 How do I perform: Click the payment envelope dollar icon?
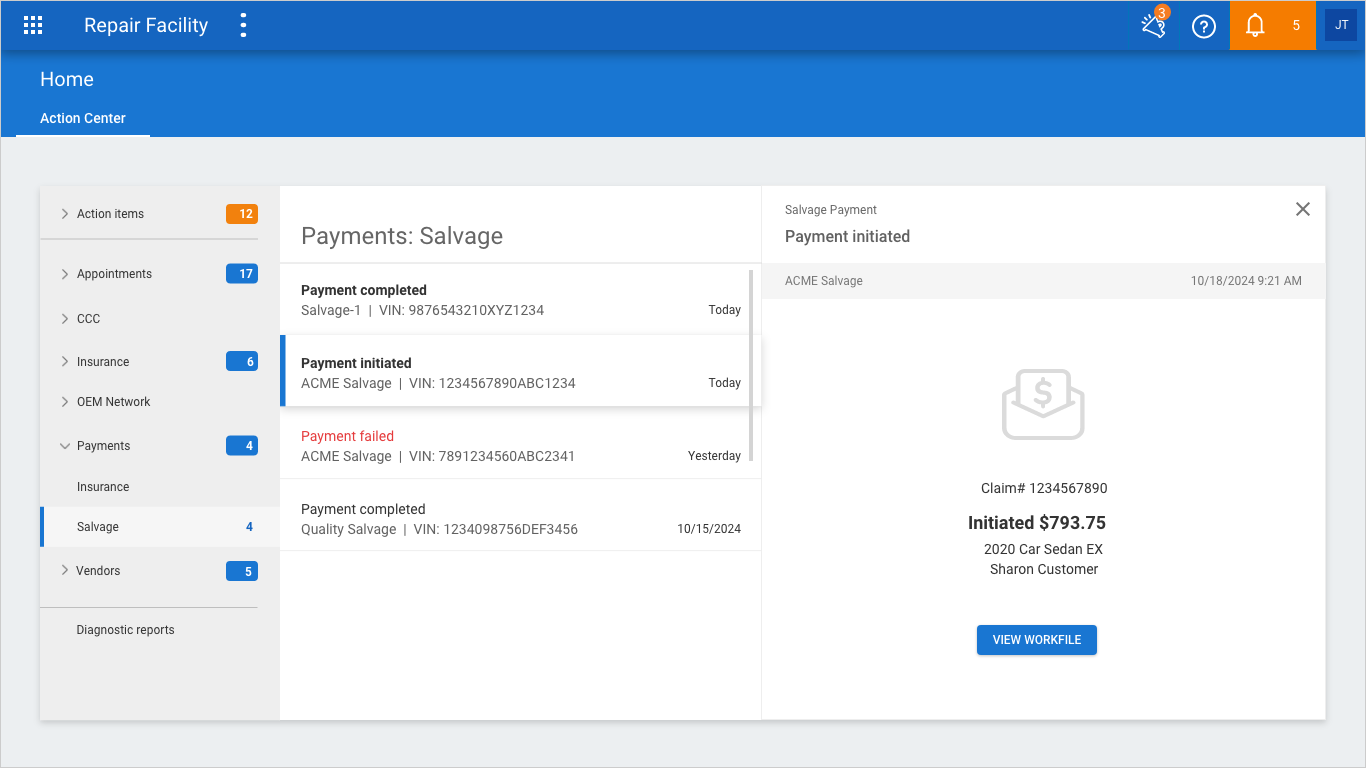click(x=1043, y=404)
